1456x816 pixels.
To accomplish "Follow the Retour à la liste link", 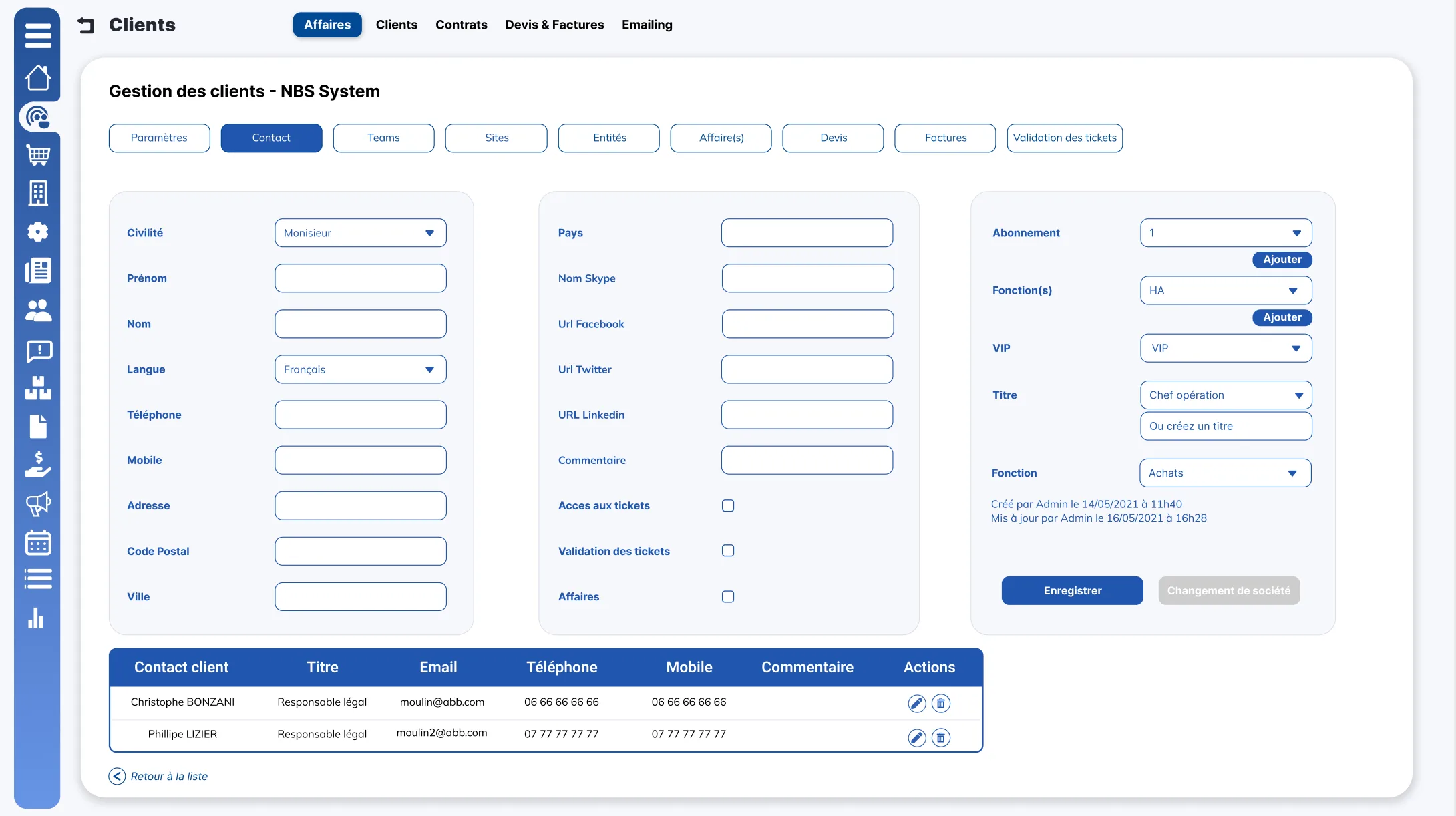I will (x=169, y=776).
